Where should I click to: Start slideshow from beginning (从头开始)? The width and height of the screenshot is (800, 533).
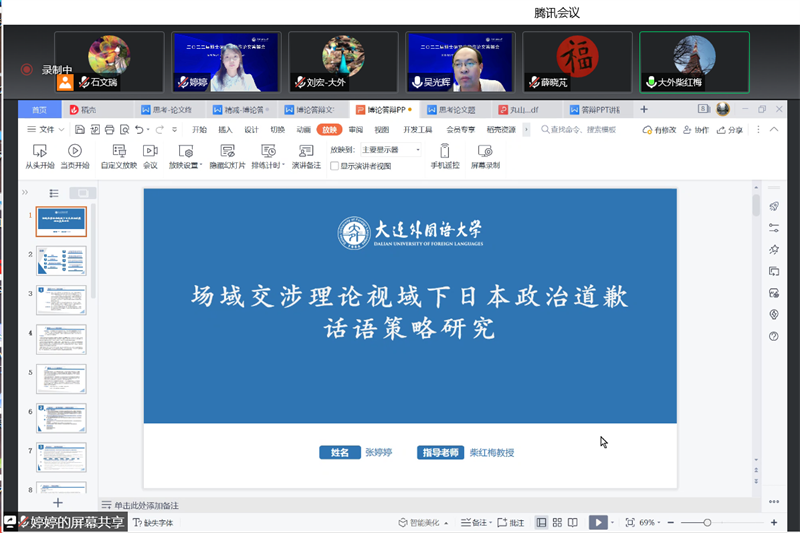[42, 155]
